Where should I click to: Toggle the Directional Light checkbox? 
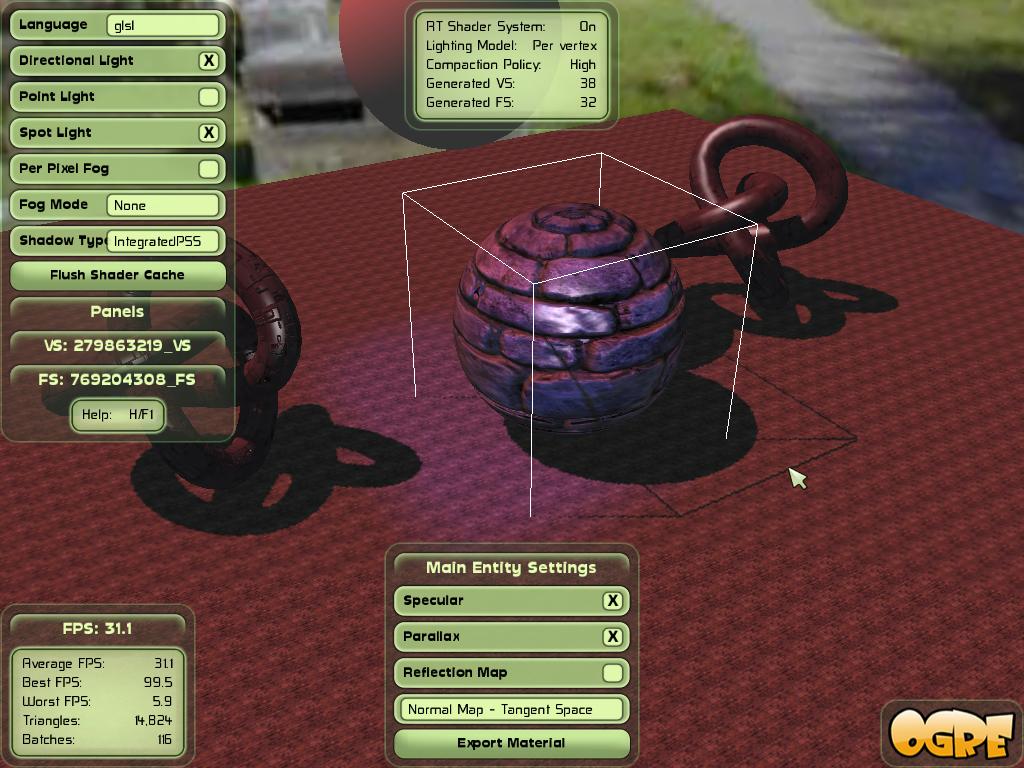[208, 61]
